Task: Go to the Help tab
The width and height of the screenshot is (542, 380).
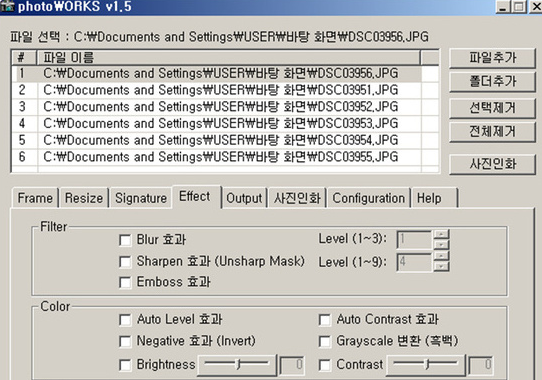Action: point(434,198)
